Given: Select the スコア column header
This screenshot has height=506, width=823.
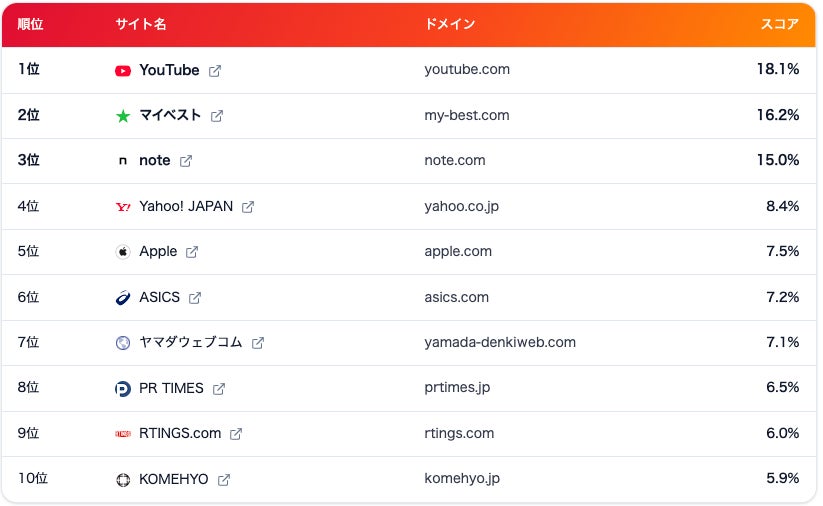Looking at the screenshot, I should [780, 24].
